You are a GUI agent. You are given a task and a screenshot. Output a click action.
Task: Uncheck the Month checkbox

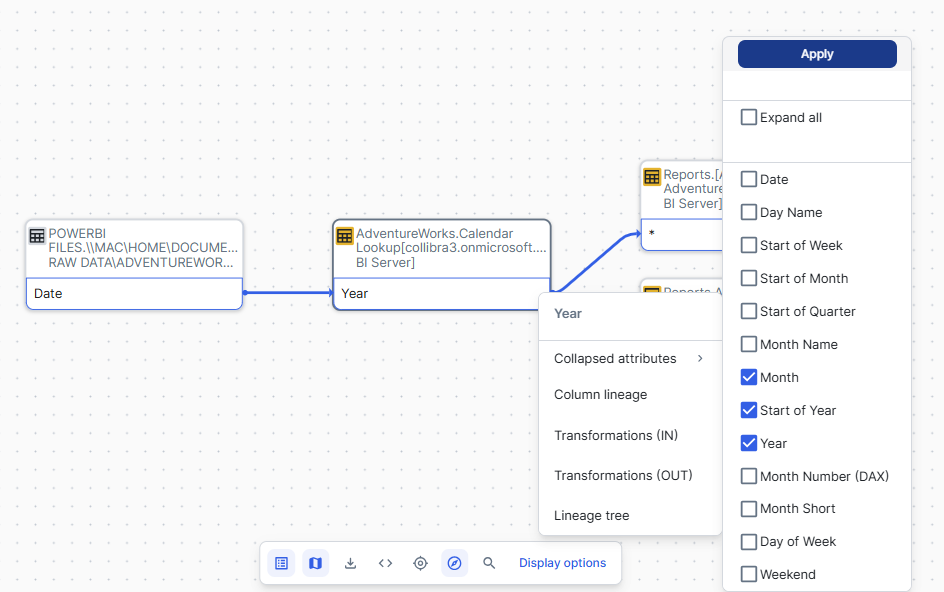(x=748, y=377)
